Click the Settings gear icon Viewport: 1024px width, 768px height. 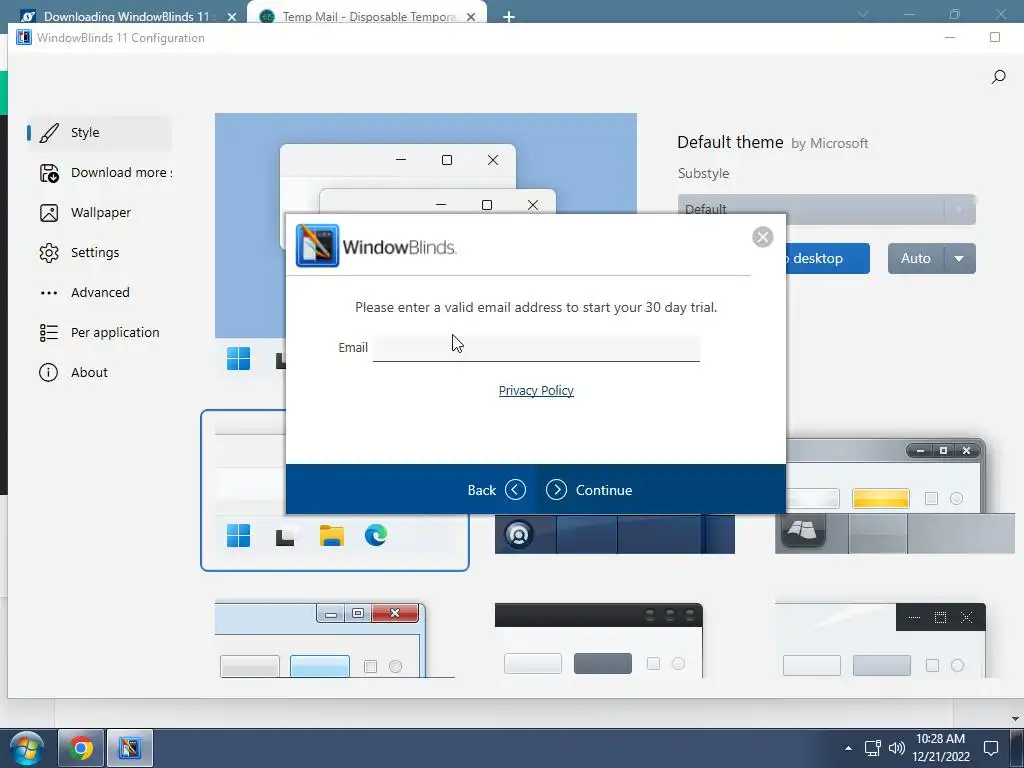pyautogui.click(x=49, y=253)
